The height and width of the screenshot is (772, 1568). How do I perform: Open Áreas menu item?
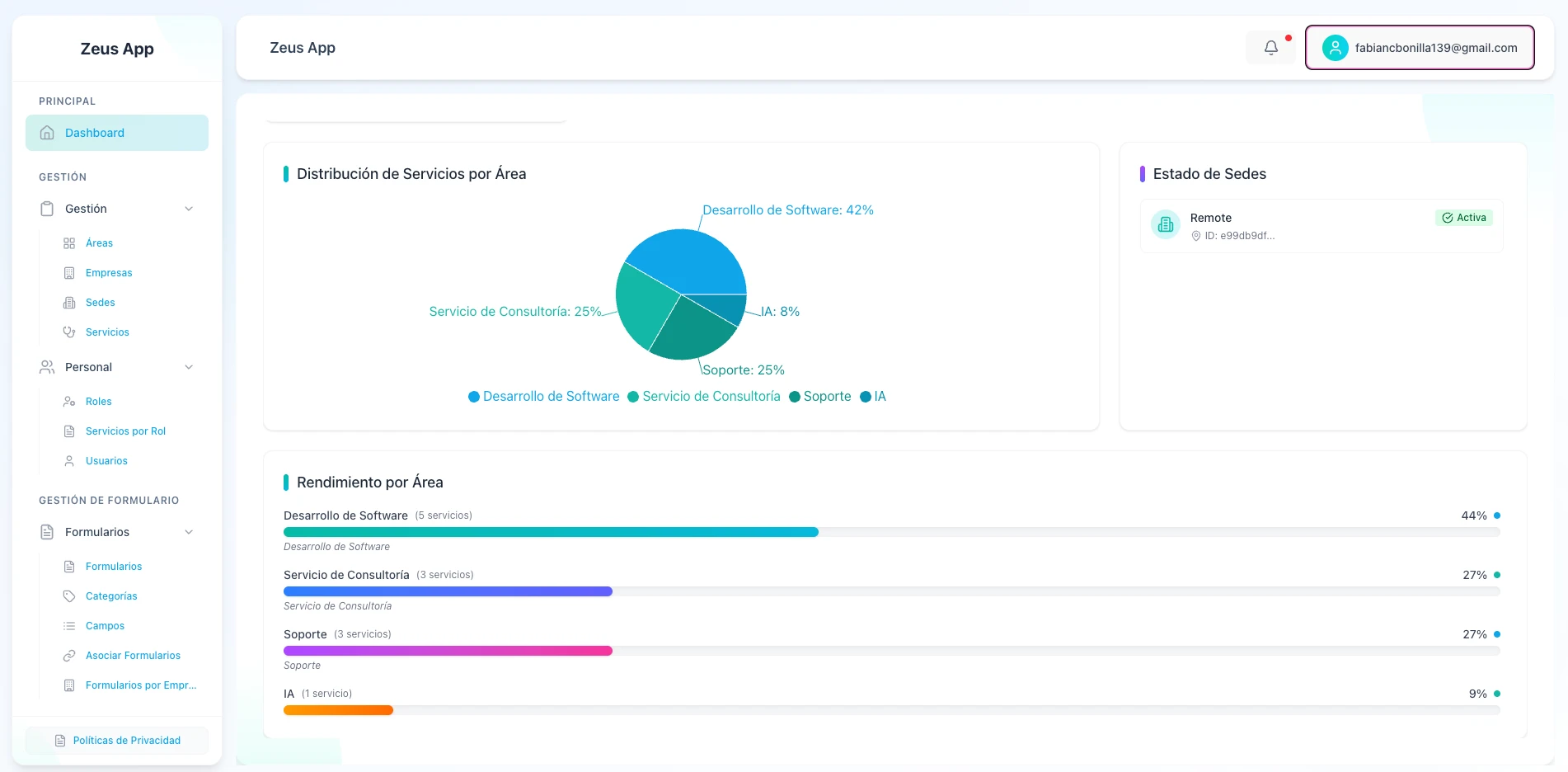(99, 243)
